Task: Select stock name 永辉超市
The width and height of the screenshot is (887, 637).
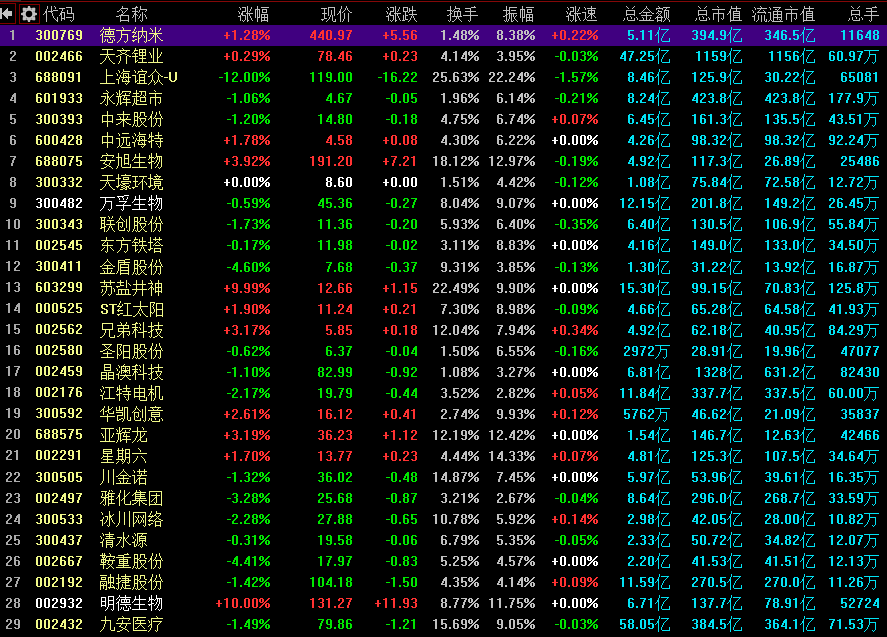Action: coord(131,98)
